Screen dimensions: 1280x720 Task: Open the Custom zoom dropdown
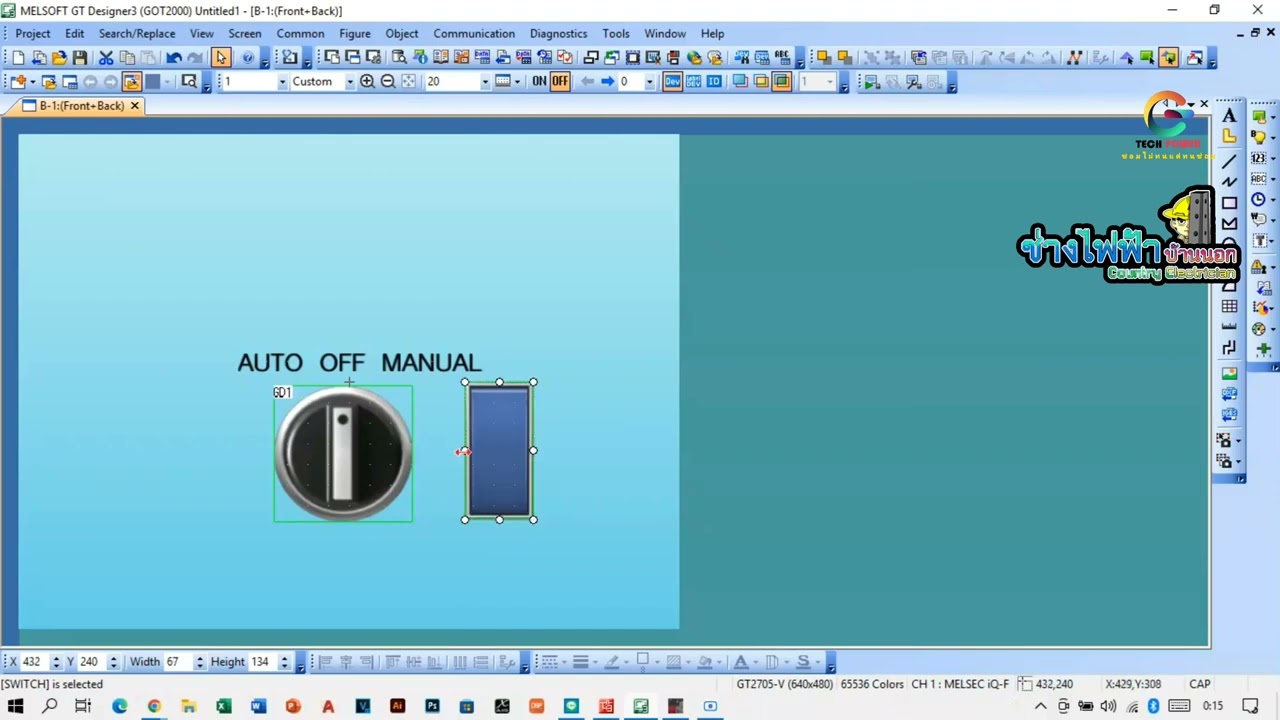click(x=350, y=82)
